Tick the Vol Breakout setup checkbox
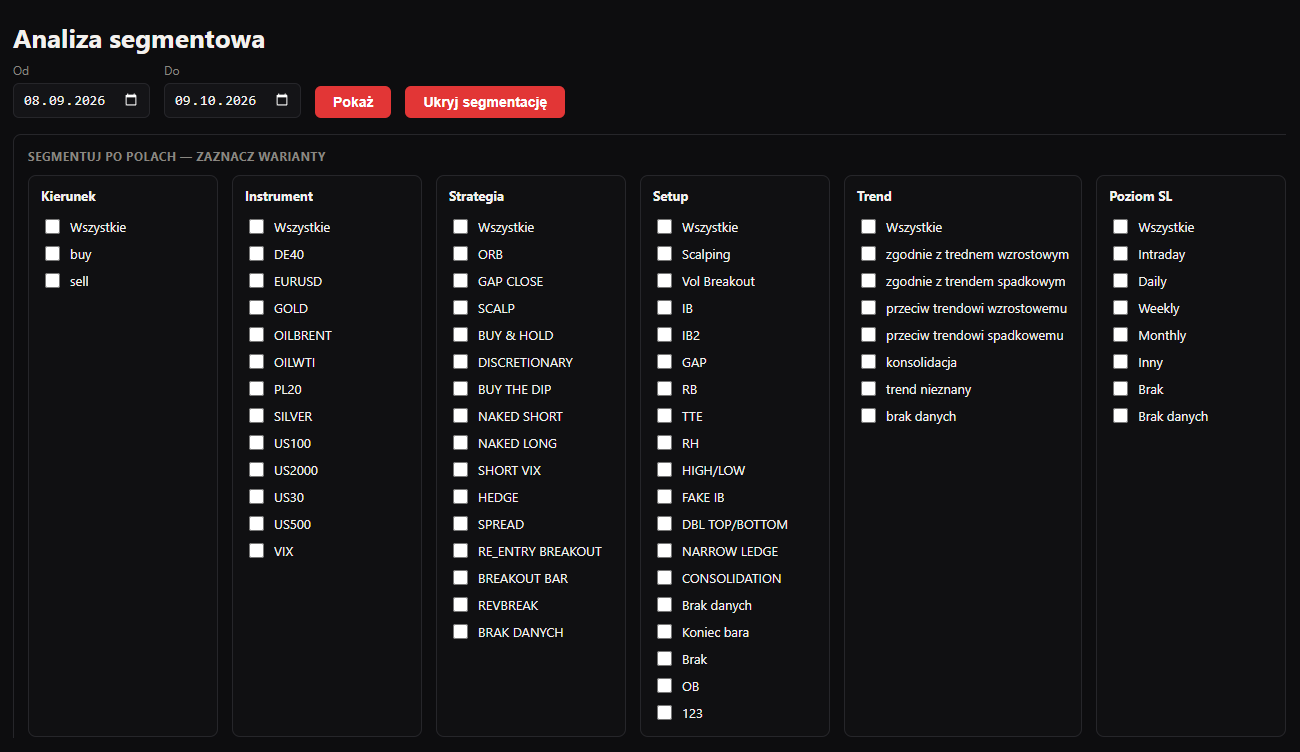The width and height of the screenshot is (1300, 752). (665, 281)
